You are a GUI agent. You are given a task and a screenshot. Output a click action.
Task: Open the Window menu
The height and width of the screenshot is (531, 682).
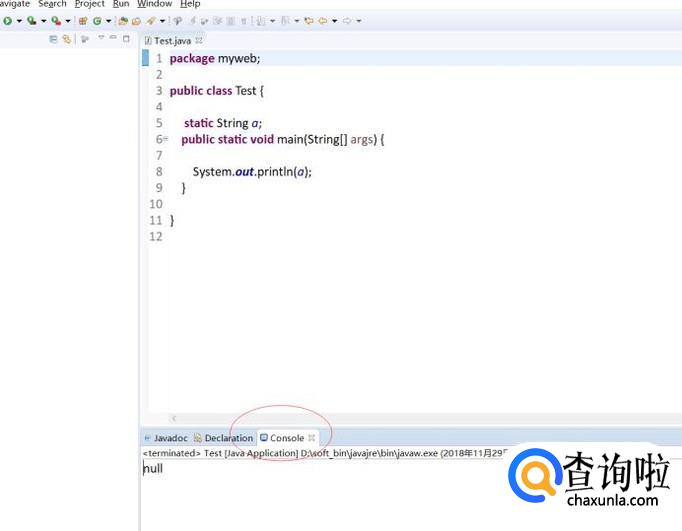coord(154,4)
